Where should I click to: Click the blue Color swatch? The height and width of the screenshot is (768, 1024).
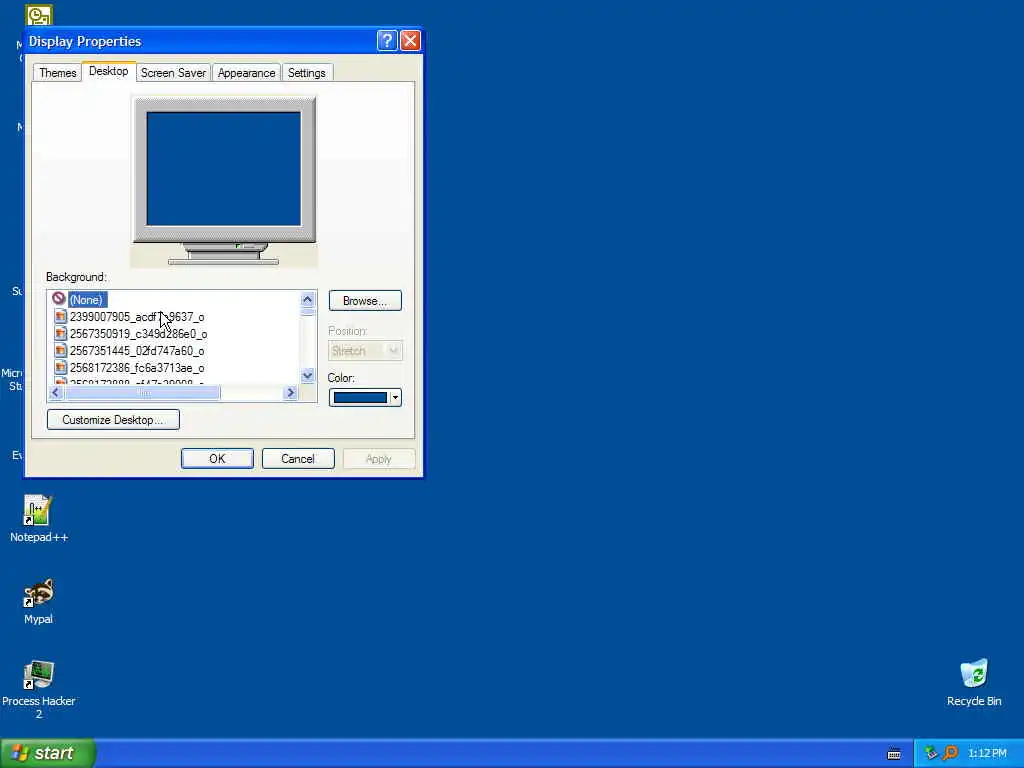coord(360,397)
